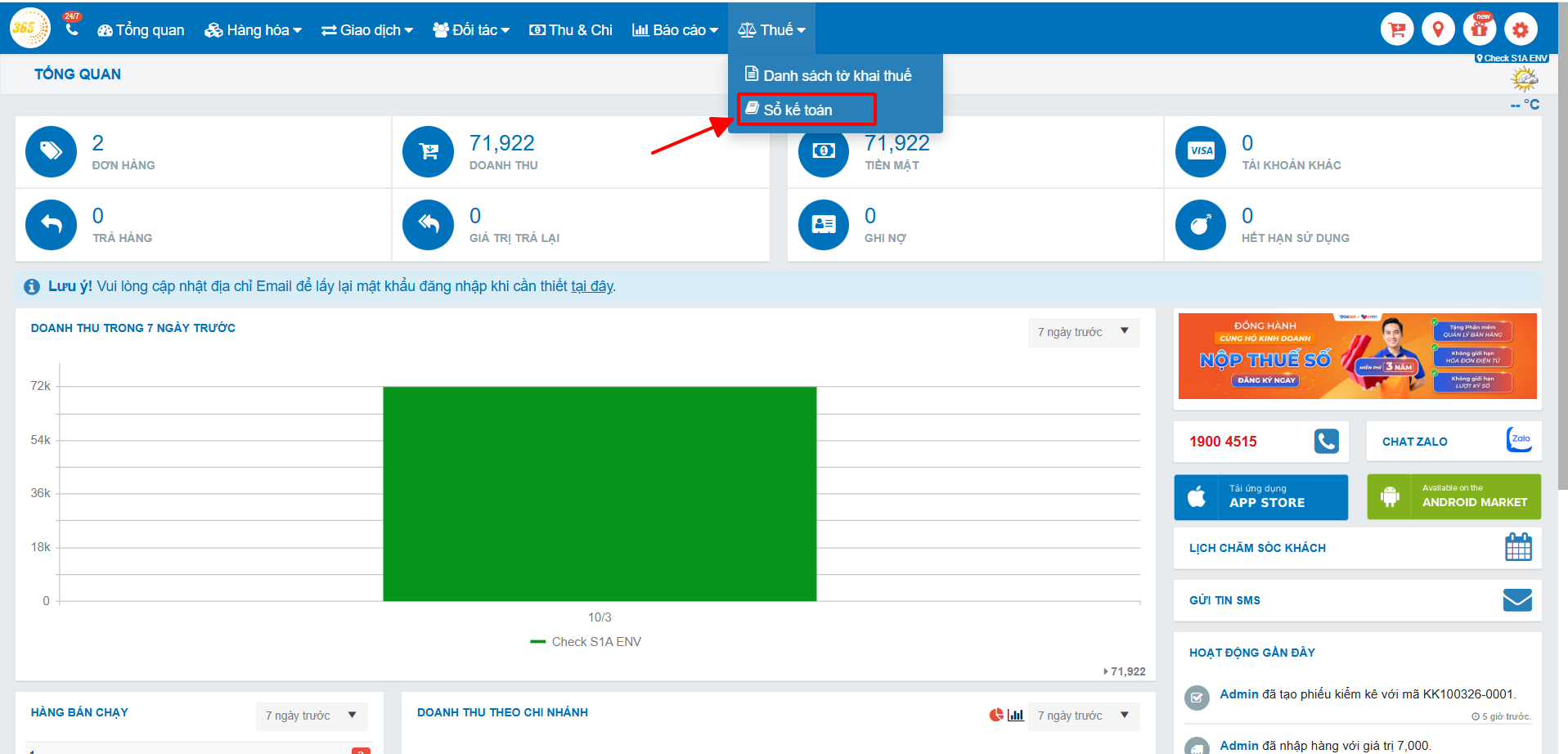Switch branch revenue to bar chart view
This screenshot has width=1568, height=754.
point(1016,716)
